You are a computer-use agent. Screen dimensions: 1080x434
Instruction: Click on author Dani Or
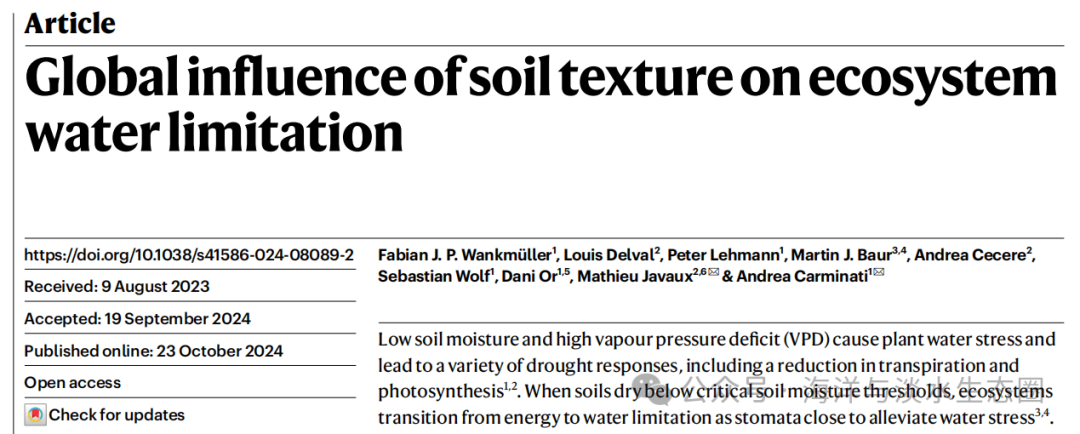pos(534,277)
